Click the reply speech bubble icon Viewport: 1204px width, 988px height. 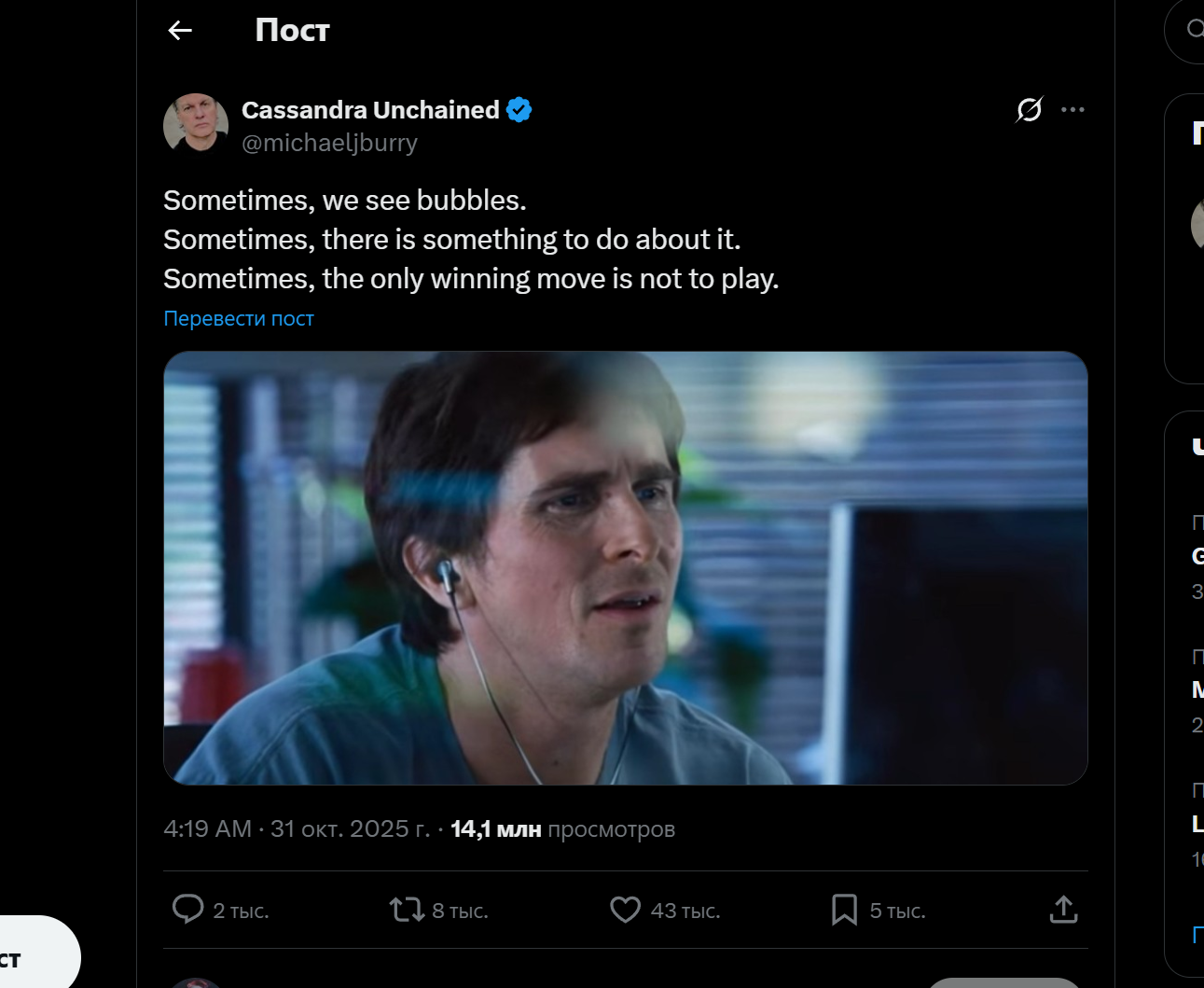(x=188, y=909)
